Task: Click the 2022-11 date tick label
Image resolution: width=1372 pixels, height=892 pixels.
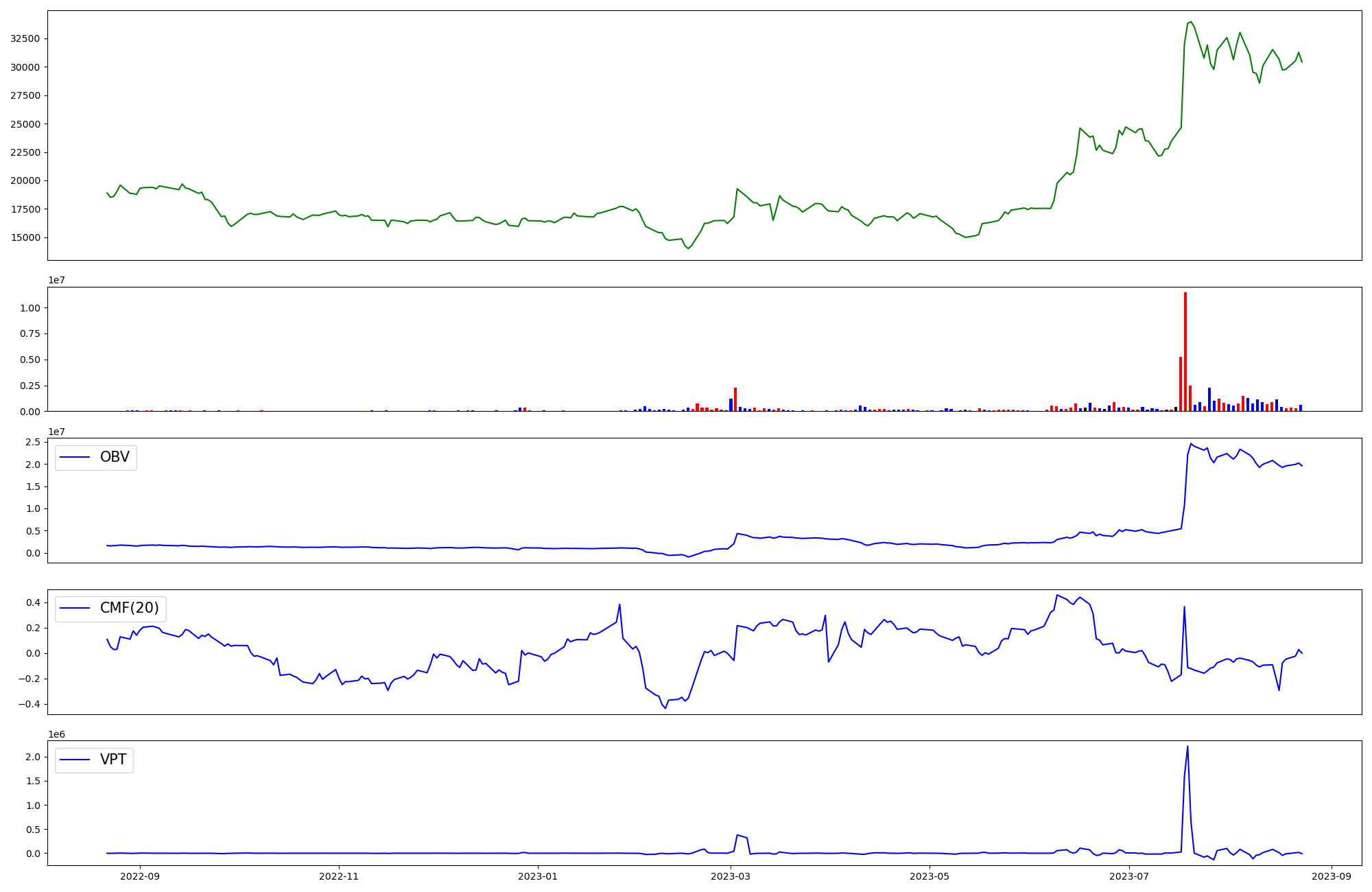Action: [x=339, y=876]
